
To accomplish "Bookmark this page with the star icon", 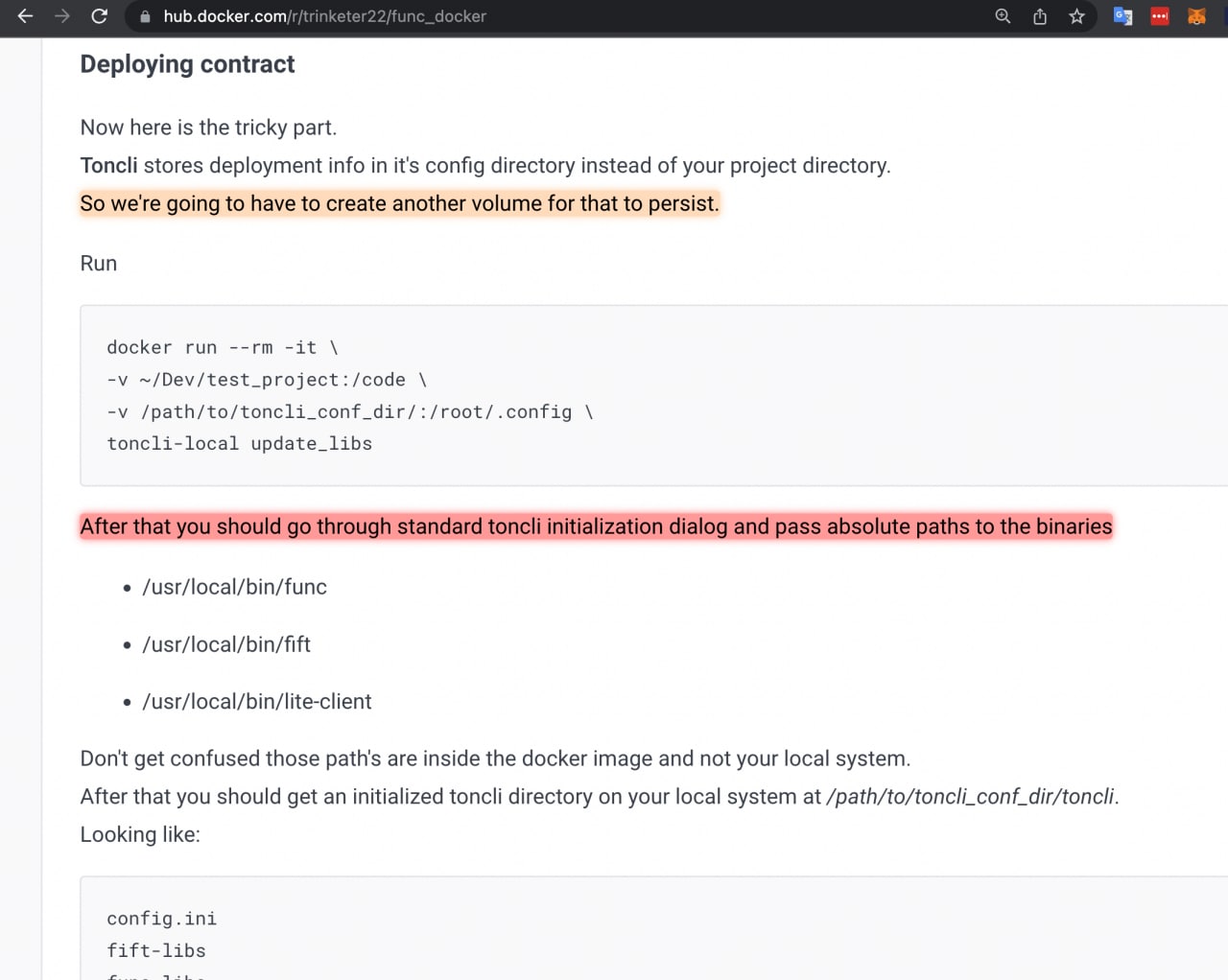I will 1077,16.
